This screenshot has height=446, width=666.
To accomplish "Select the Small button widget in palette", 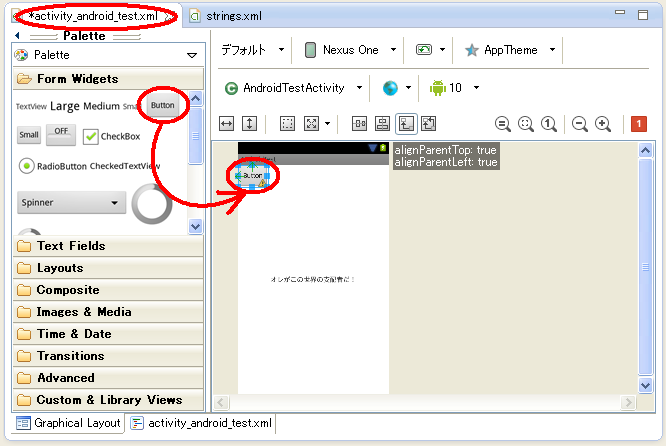I will pyautogui.click(x=29, y=135).
